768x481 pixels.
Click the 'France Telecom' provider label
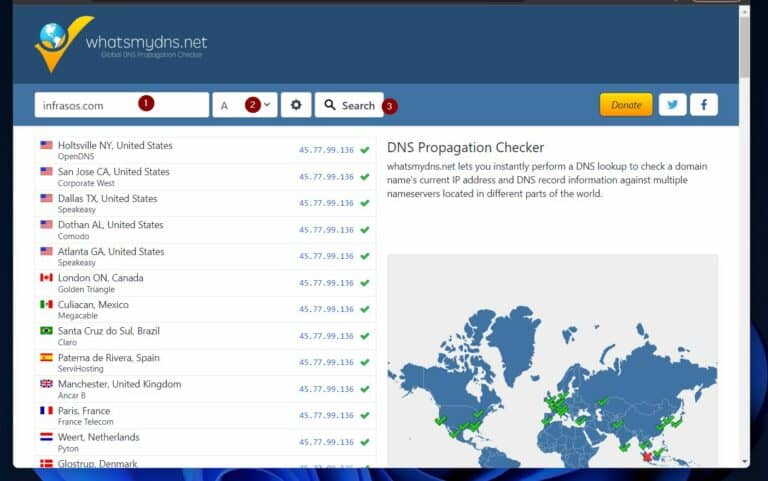coord(86,422)
